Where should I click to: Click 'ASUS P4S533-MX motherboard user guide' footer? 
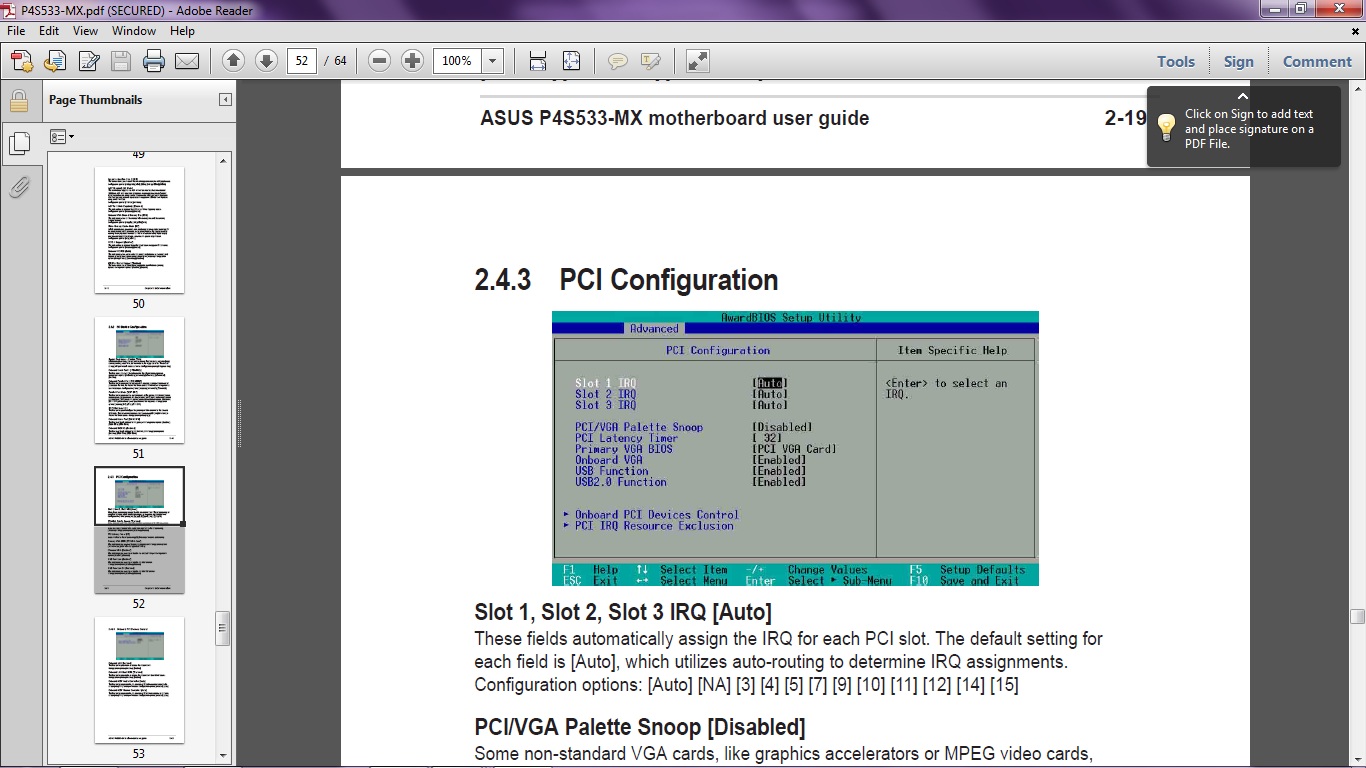coord(675,118)
